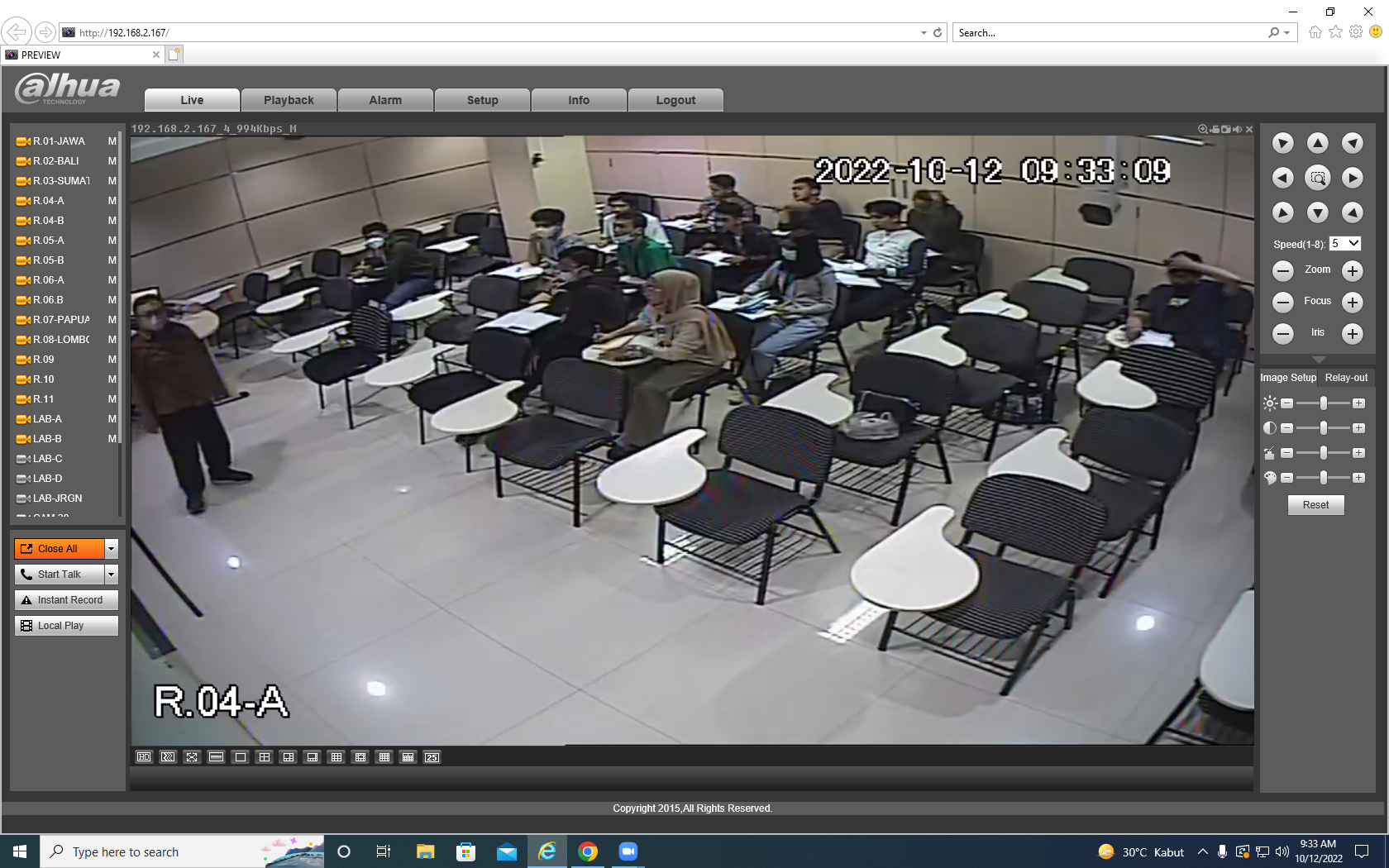Open browser address bar history dropdown
1389x868 pixels.
coord(924,33)
